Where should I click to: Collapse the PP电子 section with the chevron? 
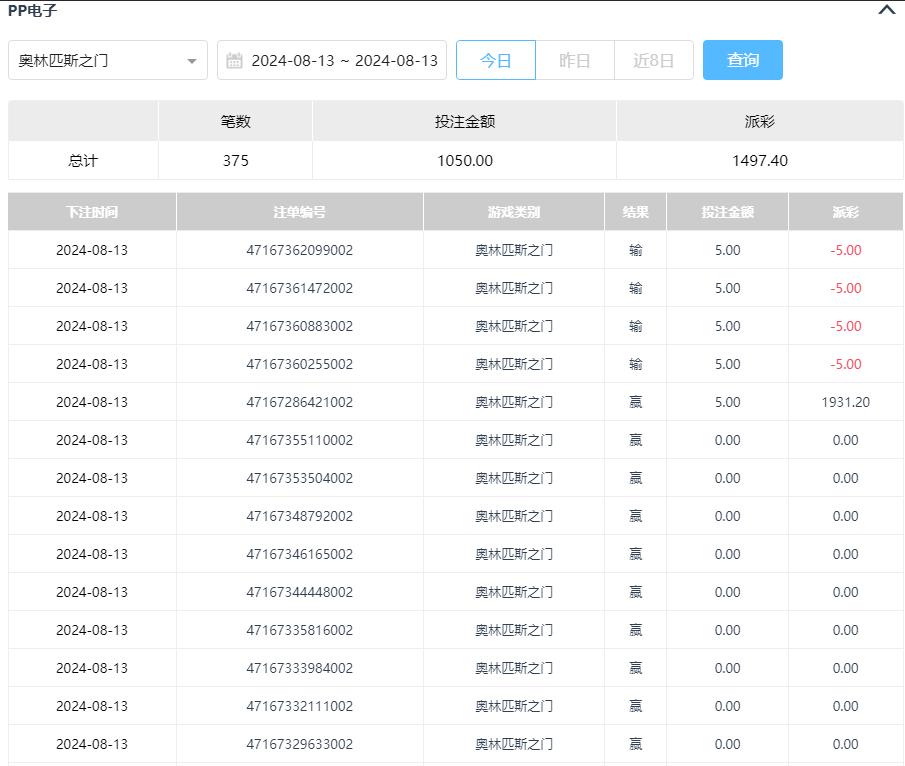pos(886,10)
